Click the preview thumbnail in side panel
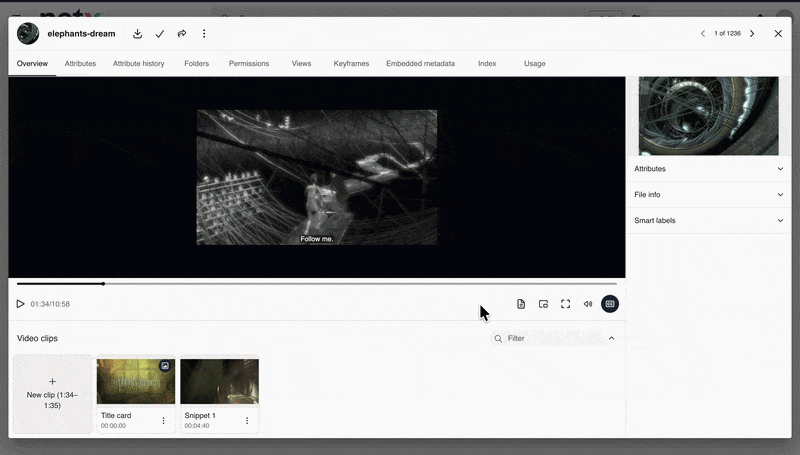The width and height of the screenshot is (800, 455). (x=709, y=116)
